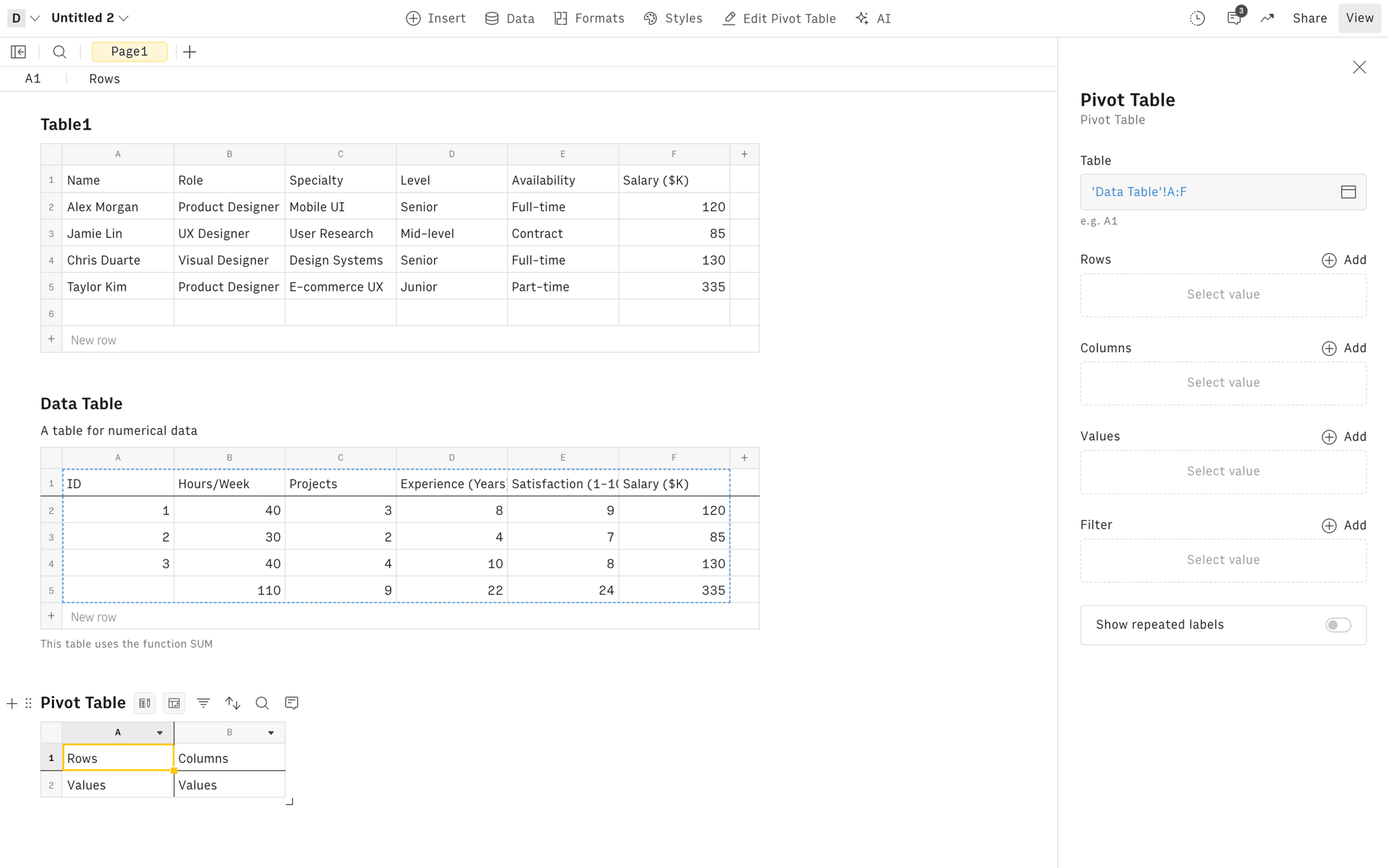The width and height of the screenshot is (1389, 868).
Task: Add a Values field
Action: point(1344,437)
